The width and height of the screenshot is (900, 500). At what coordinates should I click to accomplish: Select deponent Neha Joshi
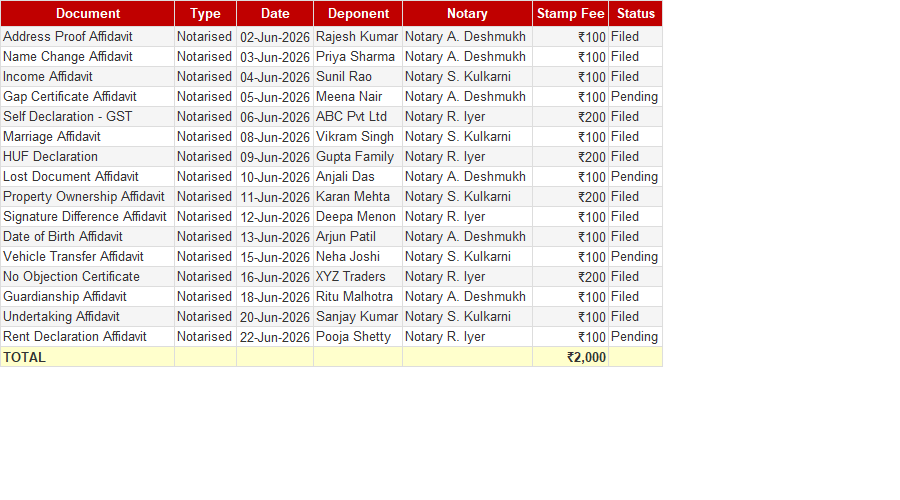pos(358,257)
